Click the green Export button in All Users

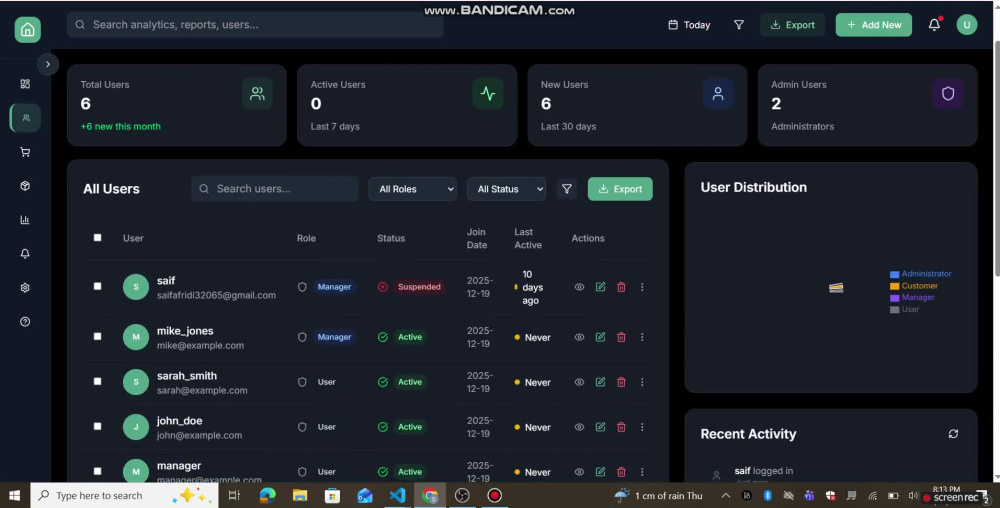tap(620, 189)
